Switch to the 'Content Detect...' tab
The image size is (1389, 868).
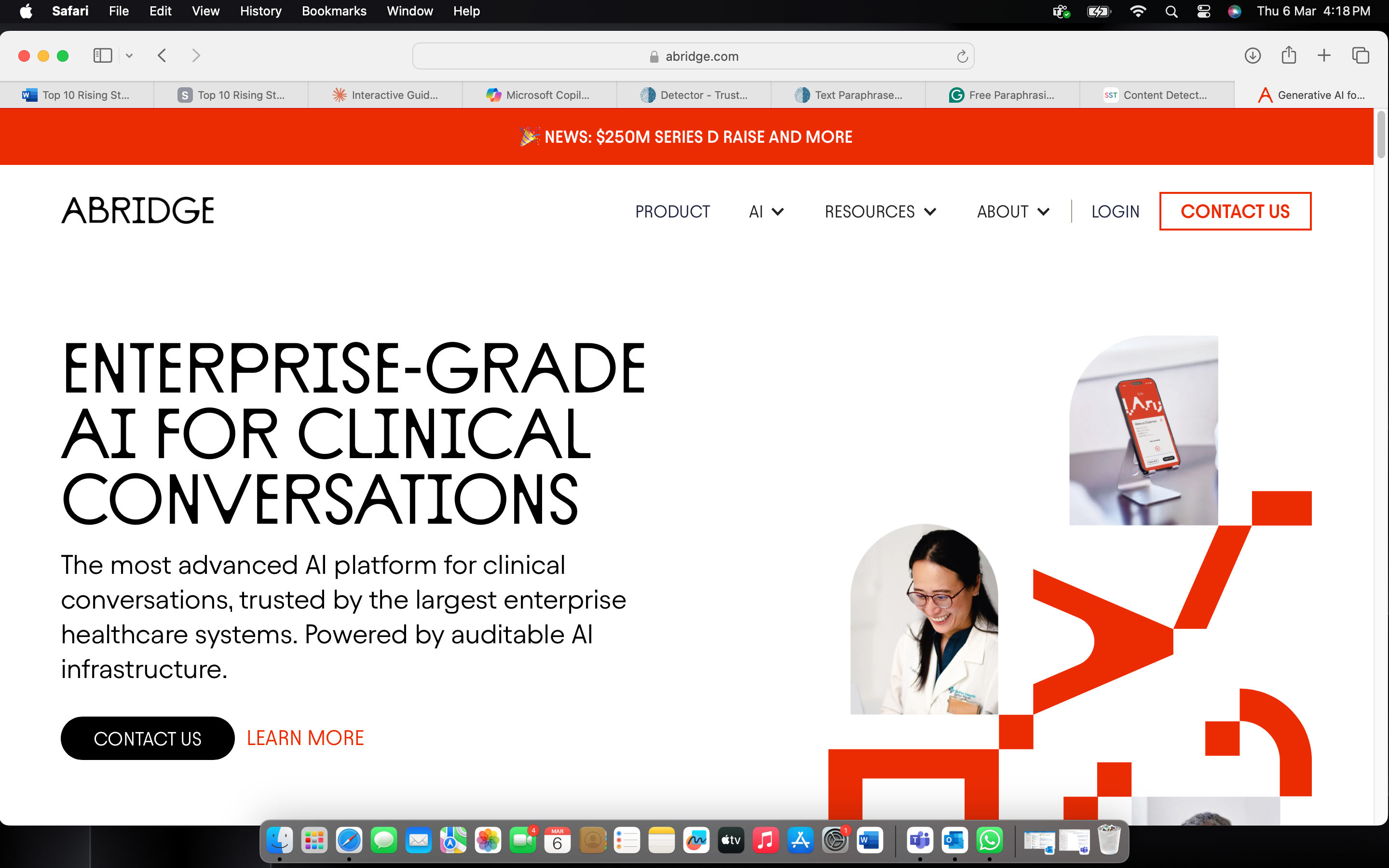[1157, 95]
